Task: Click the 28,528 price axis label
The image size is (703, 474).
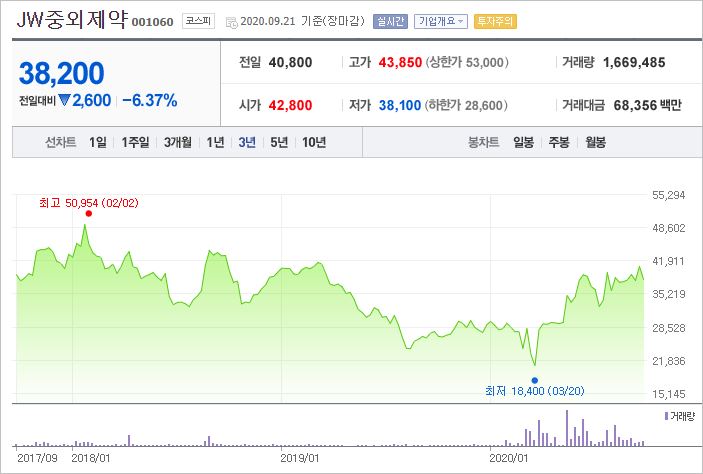Action: (x=668, y=328)
